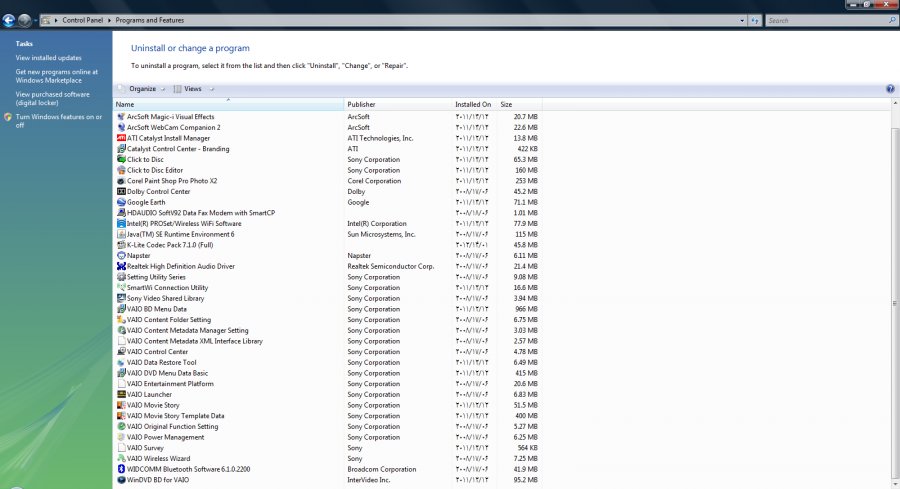Sort list by the Size column header

click(519, 104)
